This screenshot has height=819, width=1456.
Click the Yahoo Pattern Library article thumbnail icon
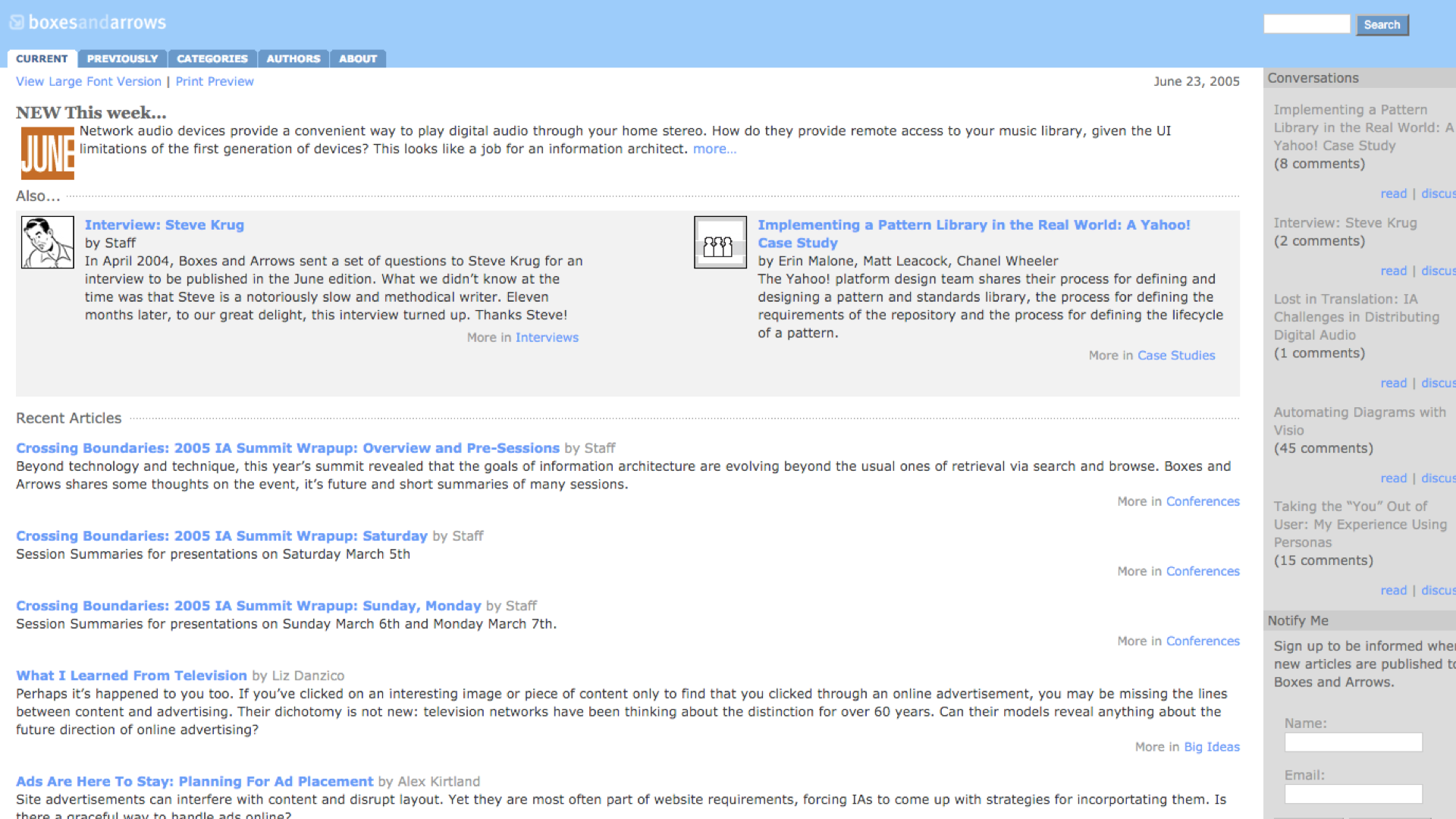point(720,243)
